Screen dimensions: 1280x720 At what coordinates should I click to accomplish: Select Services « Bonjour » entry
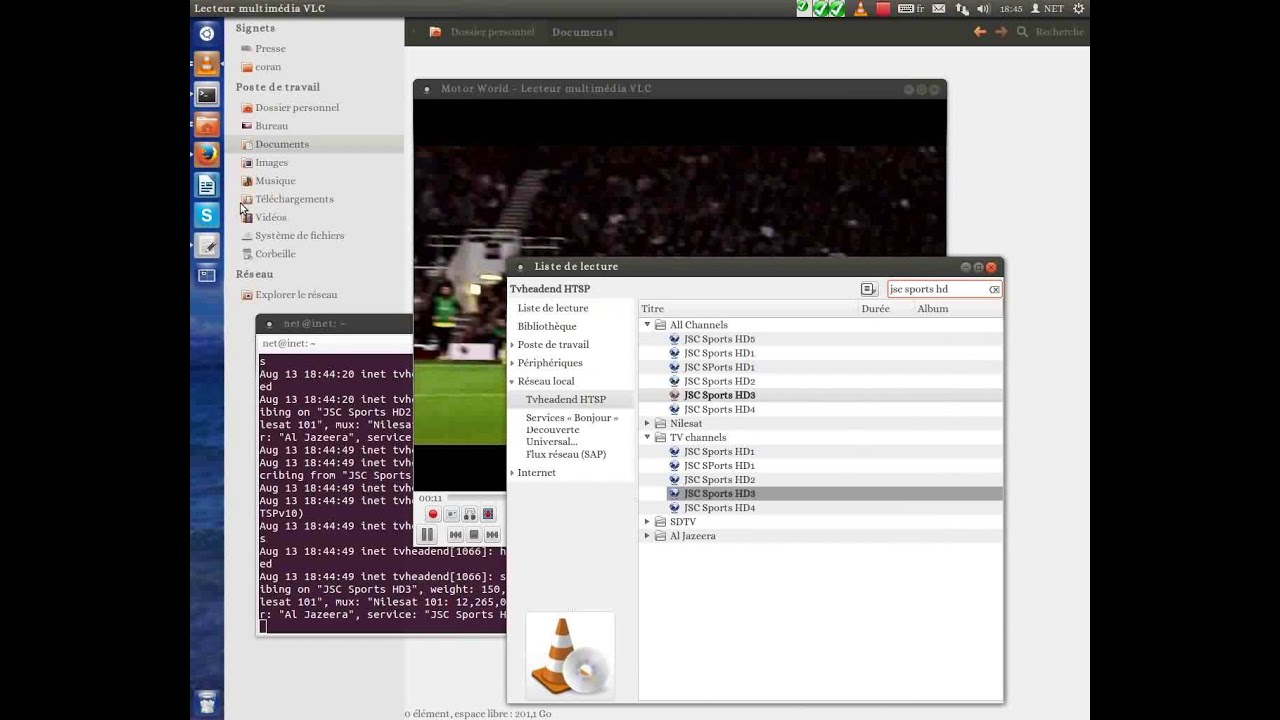coord(572,417)
